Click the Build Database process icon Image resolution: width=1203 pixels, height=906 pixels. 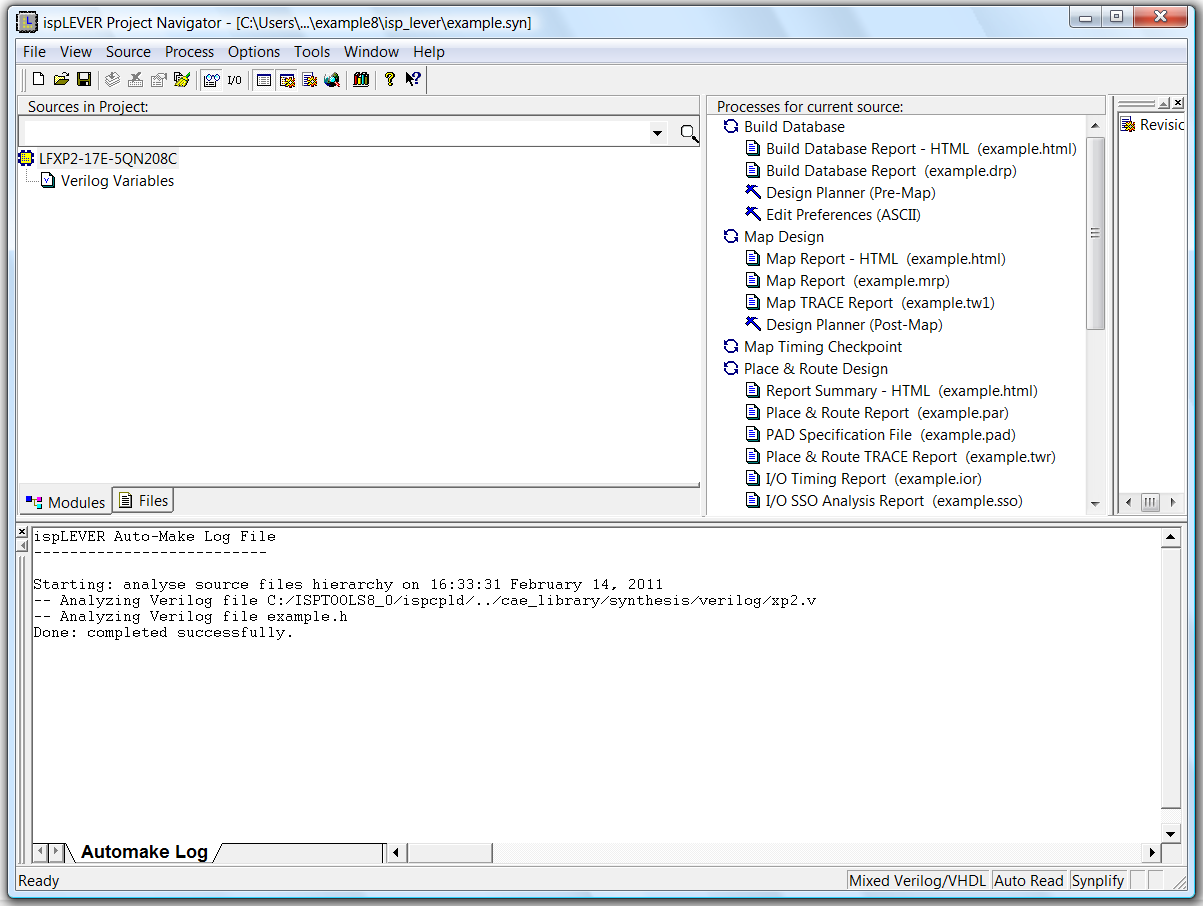pos(731,127)
